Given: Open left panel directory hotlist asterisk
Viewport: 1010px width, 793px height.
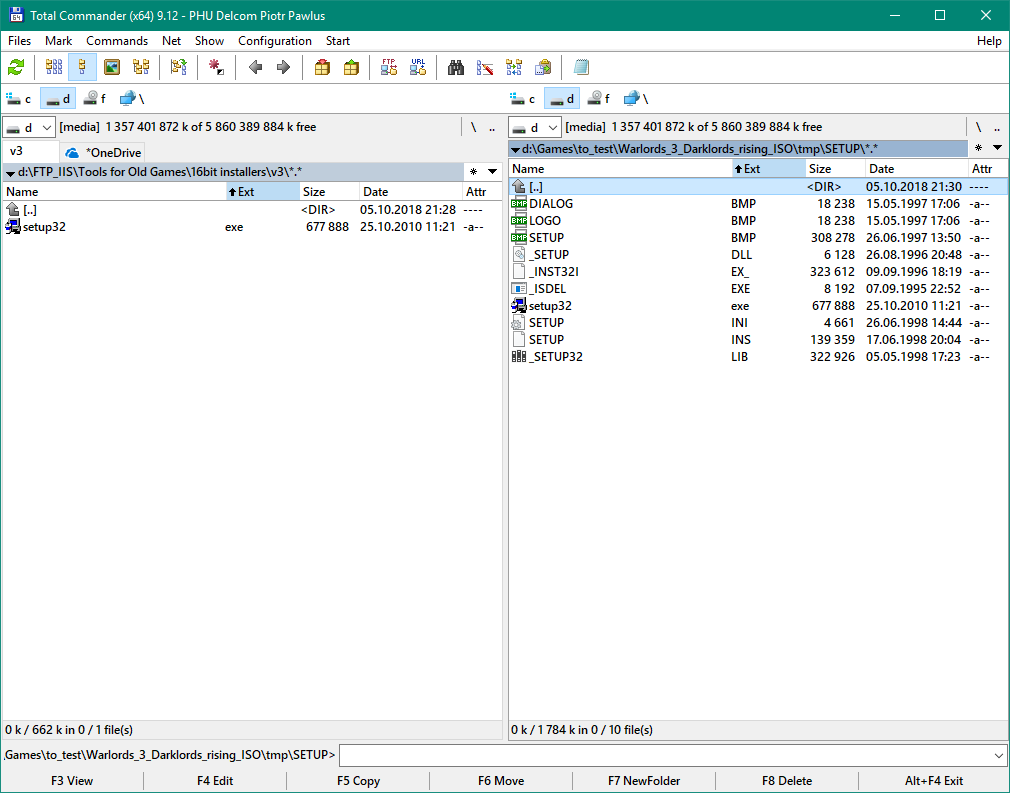Looking at the screenshot, I should (473, 172).
